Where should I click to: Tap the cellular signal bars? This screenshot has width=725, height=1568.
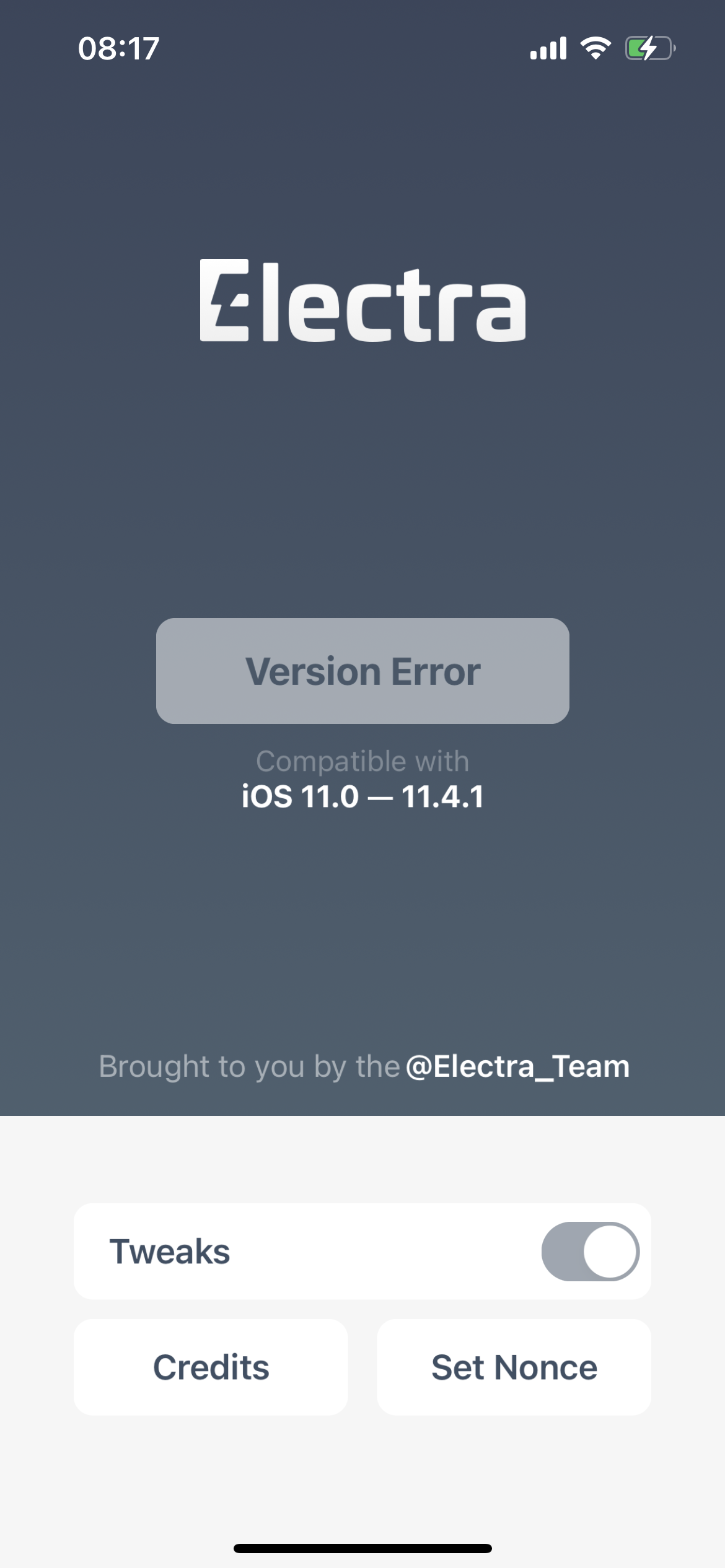548,48
